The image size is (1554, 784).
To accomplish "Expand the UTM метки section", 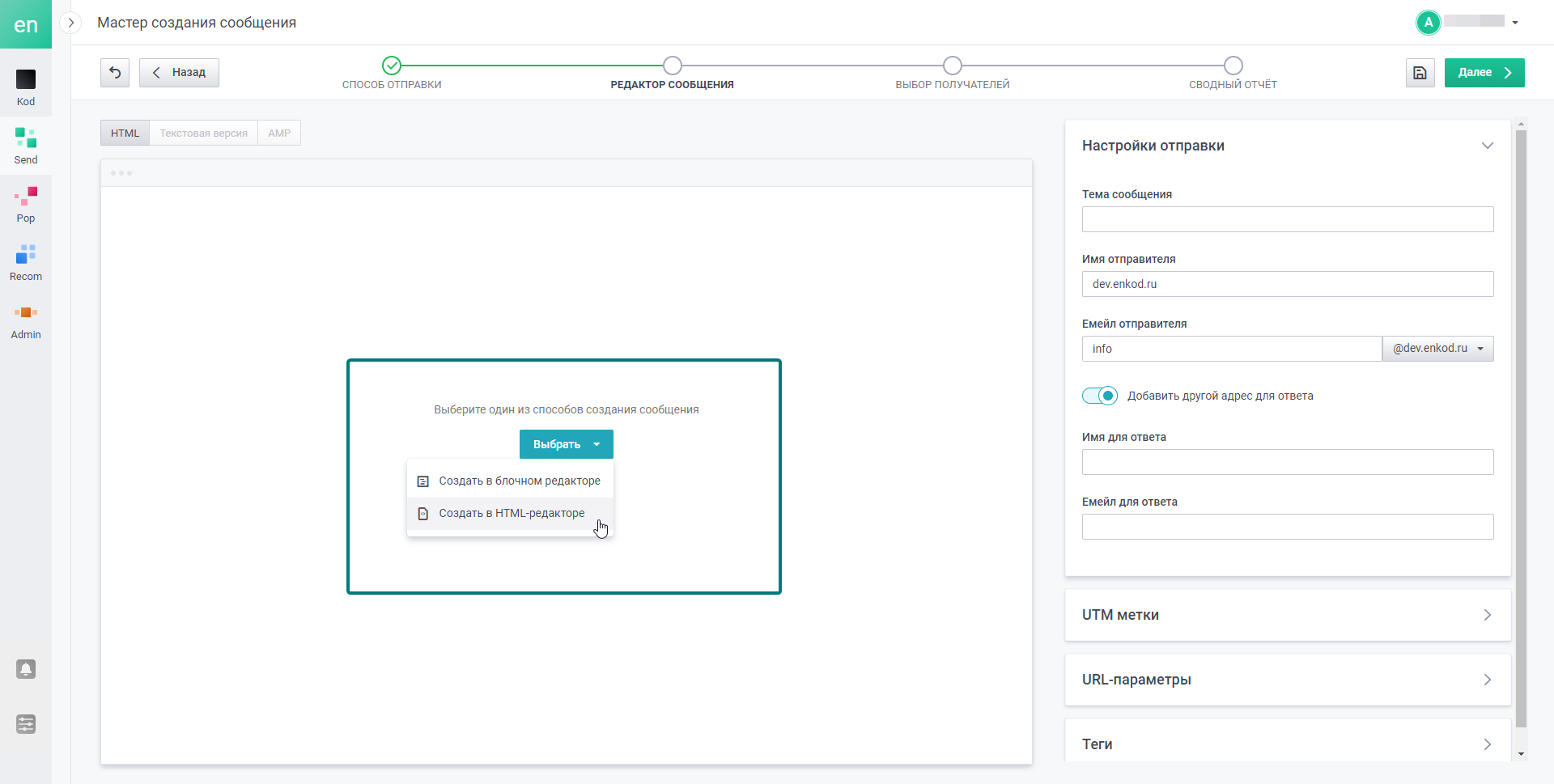I will tap(1288, 615).
